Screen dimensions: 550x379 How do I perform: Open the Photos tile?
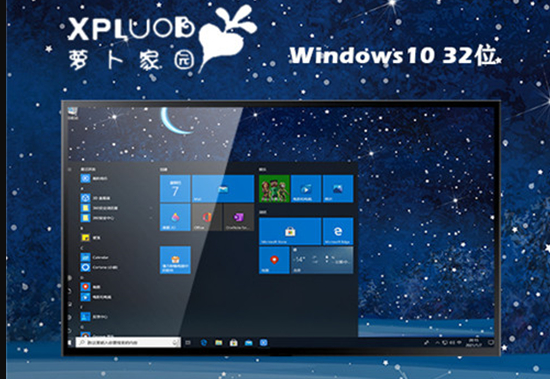point(338,189)
